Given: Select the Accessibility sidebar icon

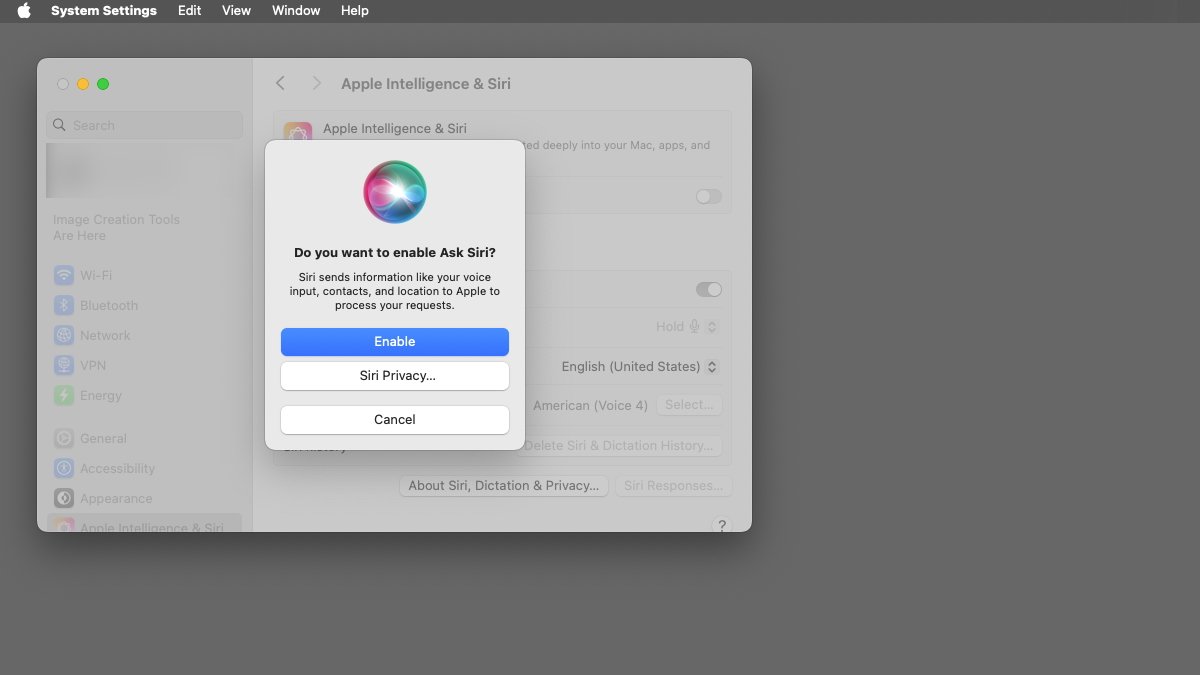Looking at the screenshot, I should coord(64,468).
